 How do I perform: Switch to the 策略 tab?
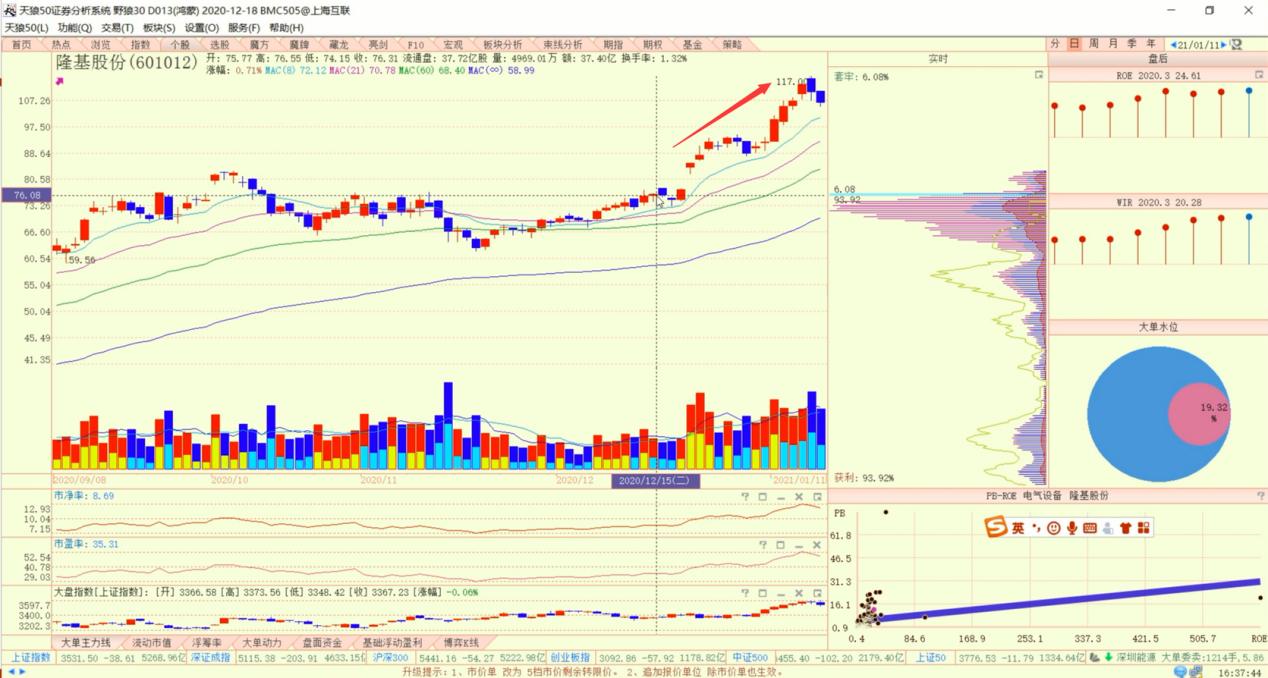[732, 45]
